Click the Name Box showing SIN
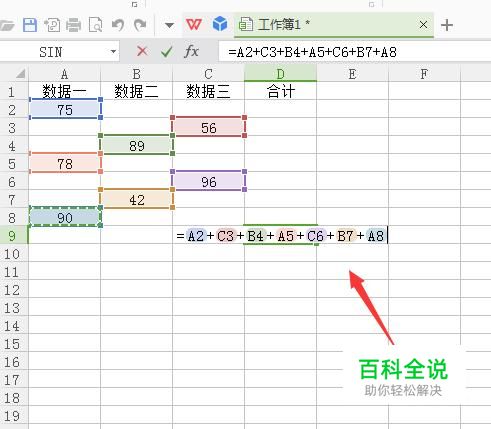This screenshot has width=491, height=429. [x=51, y=52]
